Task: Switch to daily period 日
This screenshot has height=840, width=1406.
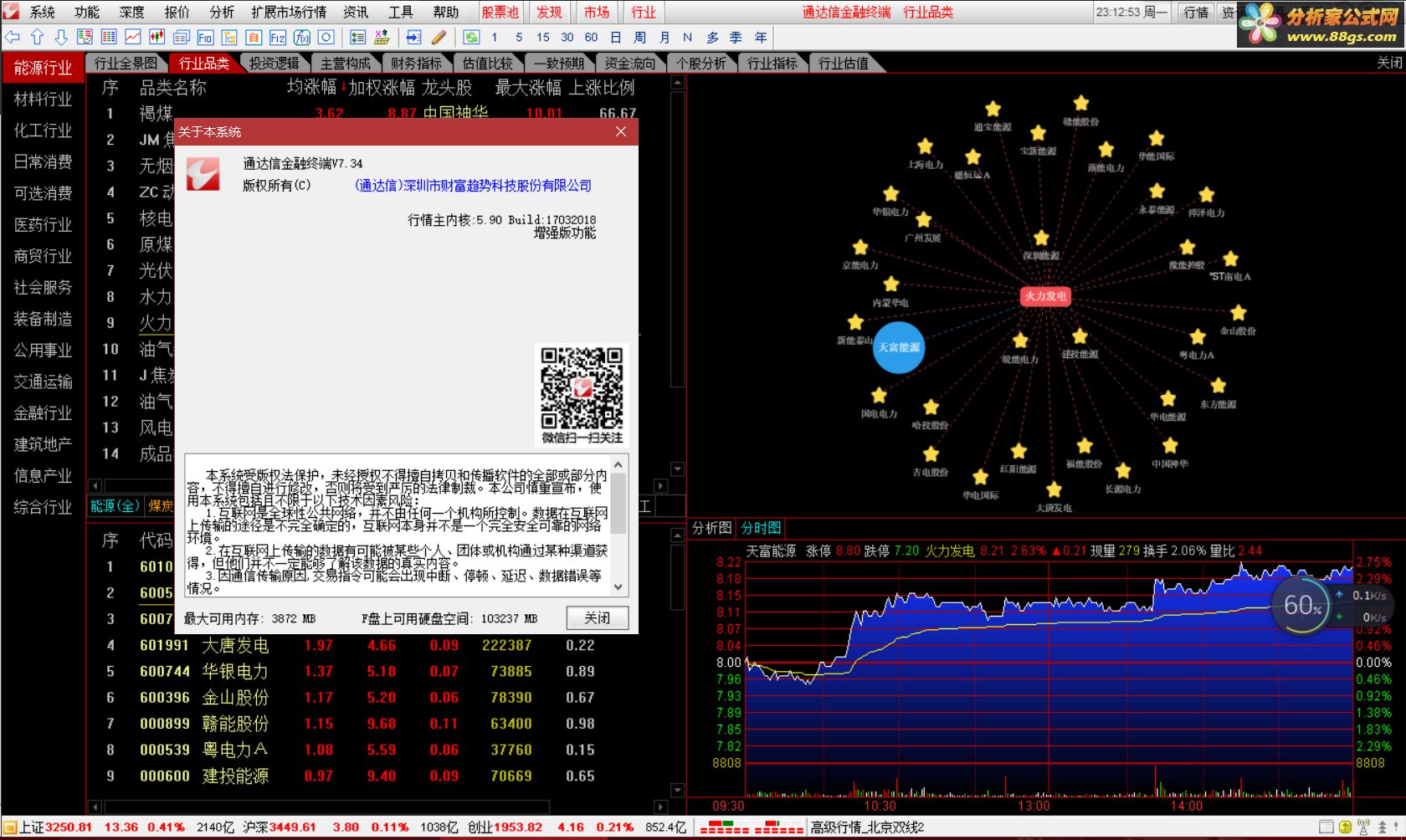Action: (x=616, y=37)
